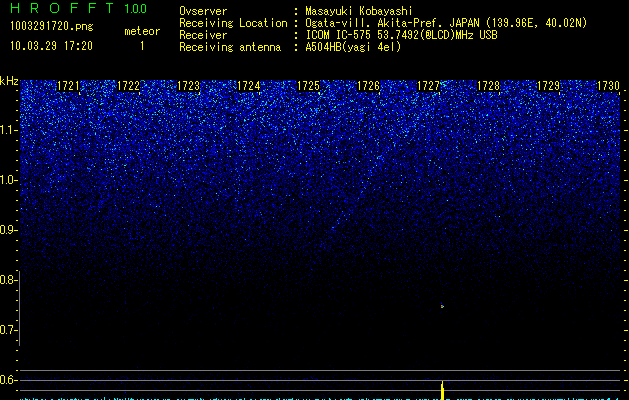Click the red-green meteor echo dot near 1727
The image size is (629, 400).
pos(442,306)
